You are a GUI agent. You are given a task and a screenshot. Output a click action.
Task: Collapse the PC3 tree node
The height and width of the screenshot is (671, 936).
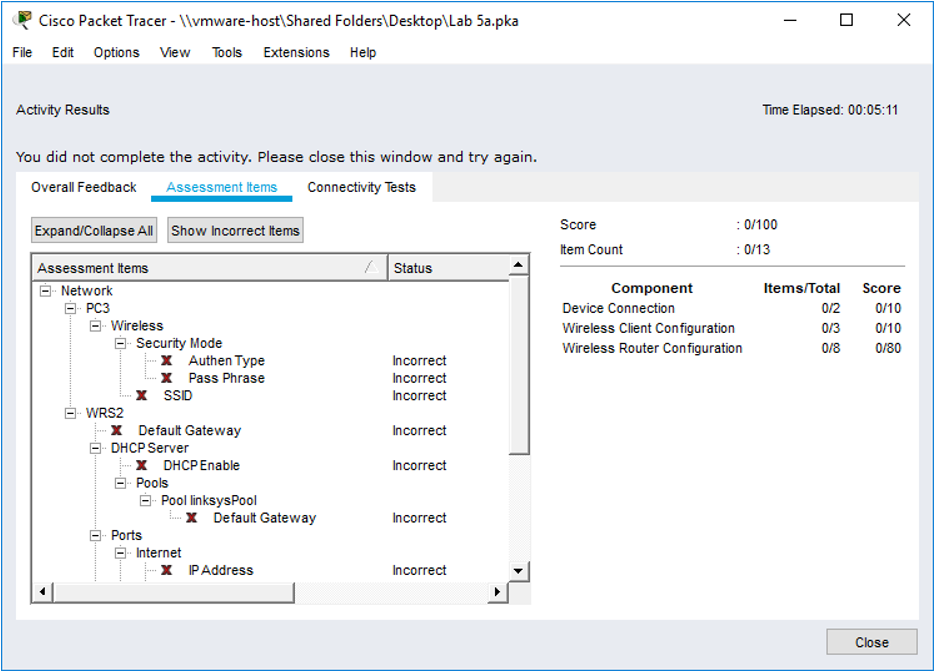[70, 308]
